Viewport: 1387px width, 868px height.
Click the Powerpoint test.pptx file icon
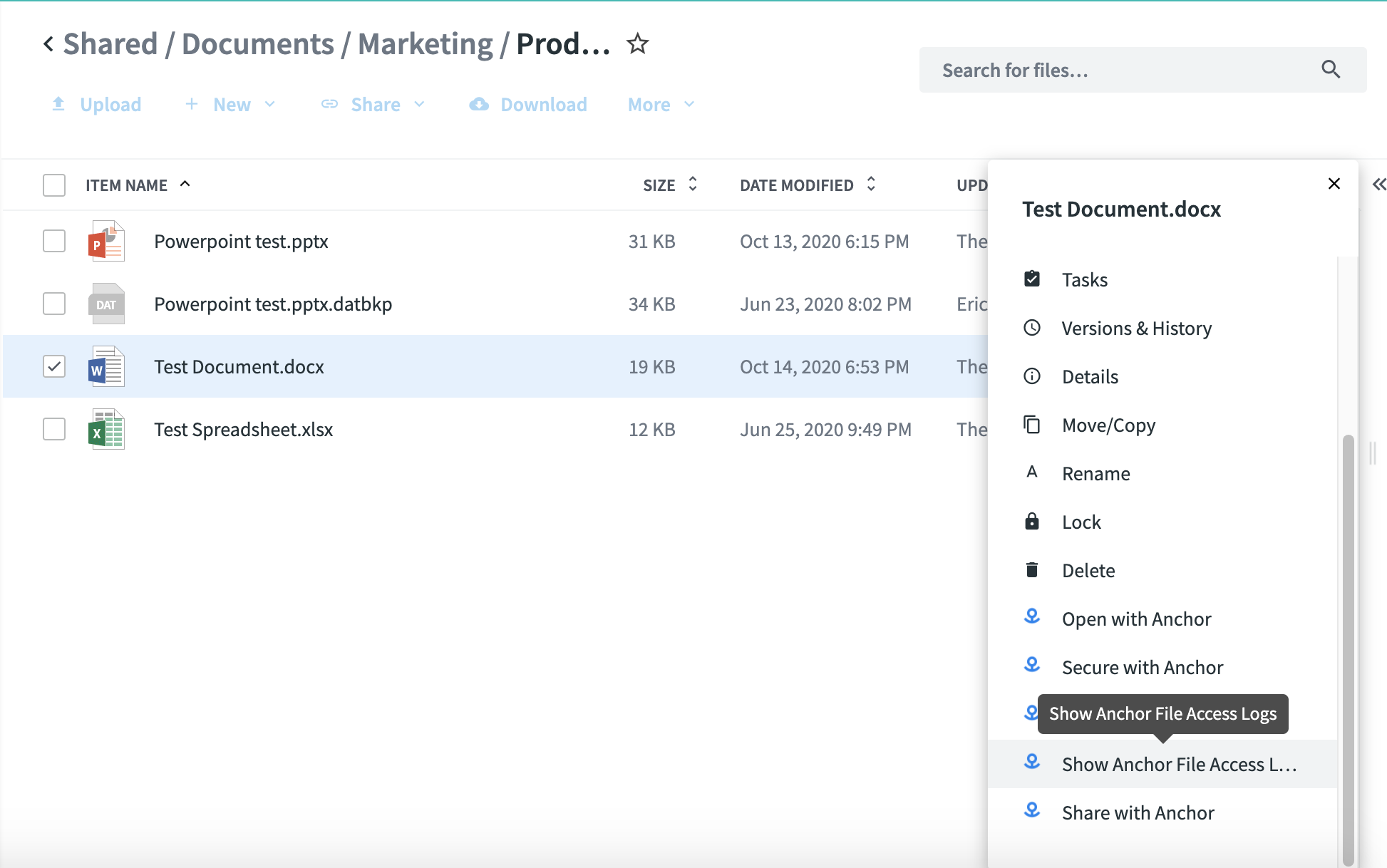point(106,242)
